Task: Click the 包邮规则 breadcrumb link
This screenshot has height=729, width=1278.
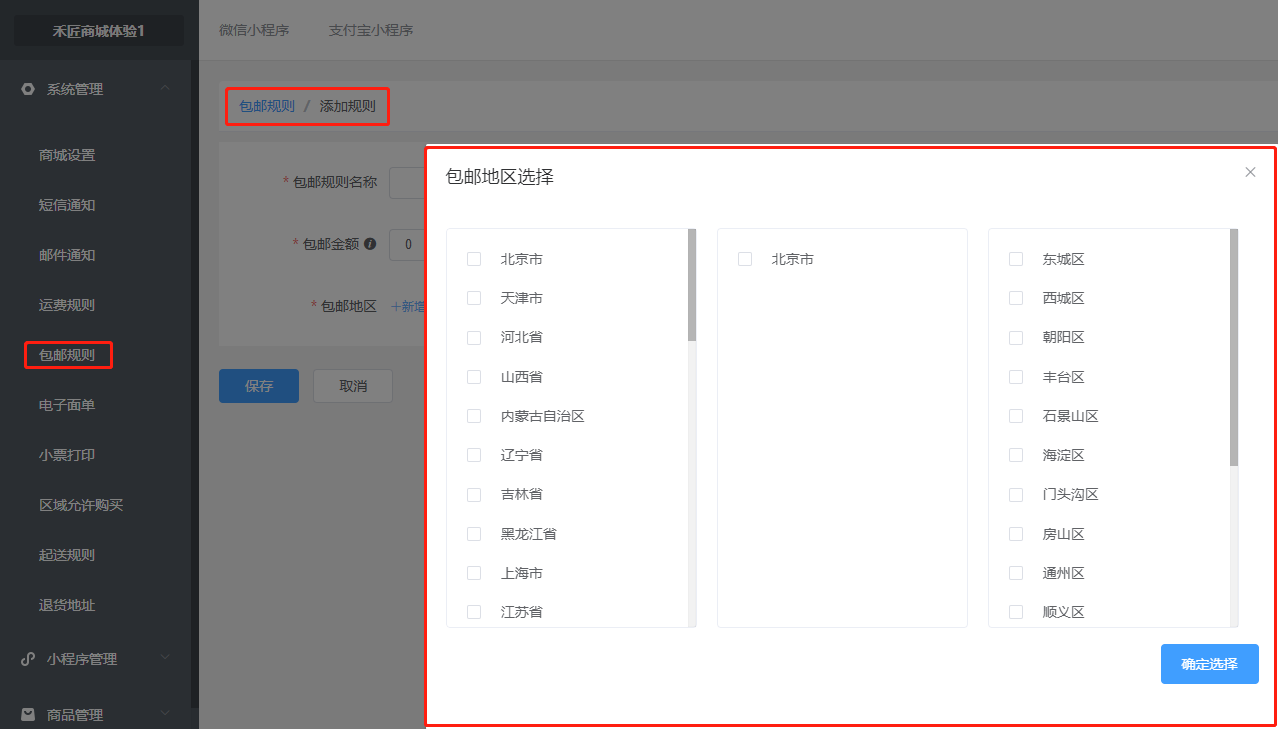Action: coord(267,106)
